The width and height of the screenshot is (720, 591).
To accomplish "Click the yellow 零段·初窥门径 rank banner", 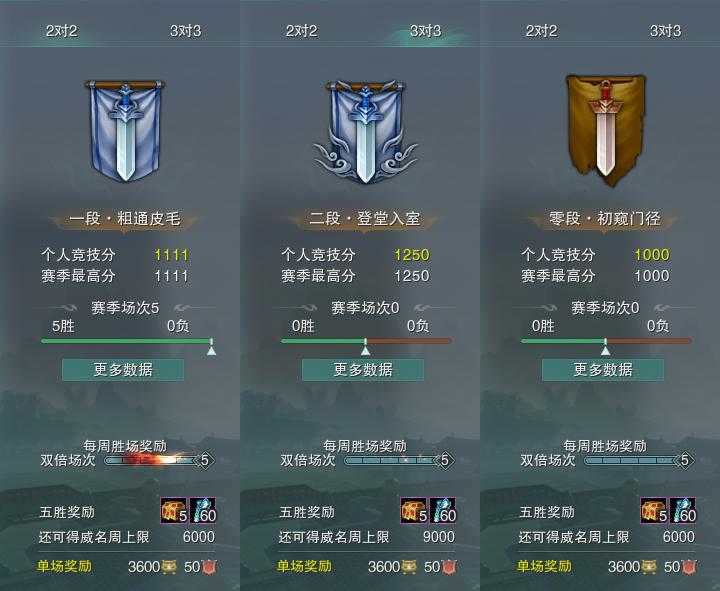I will (x=605, y=130).
